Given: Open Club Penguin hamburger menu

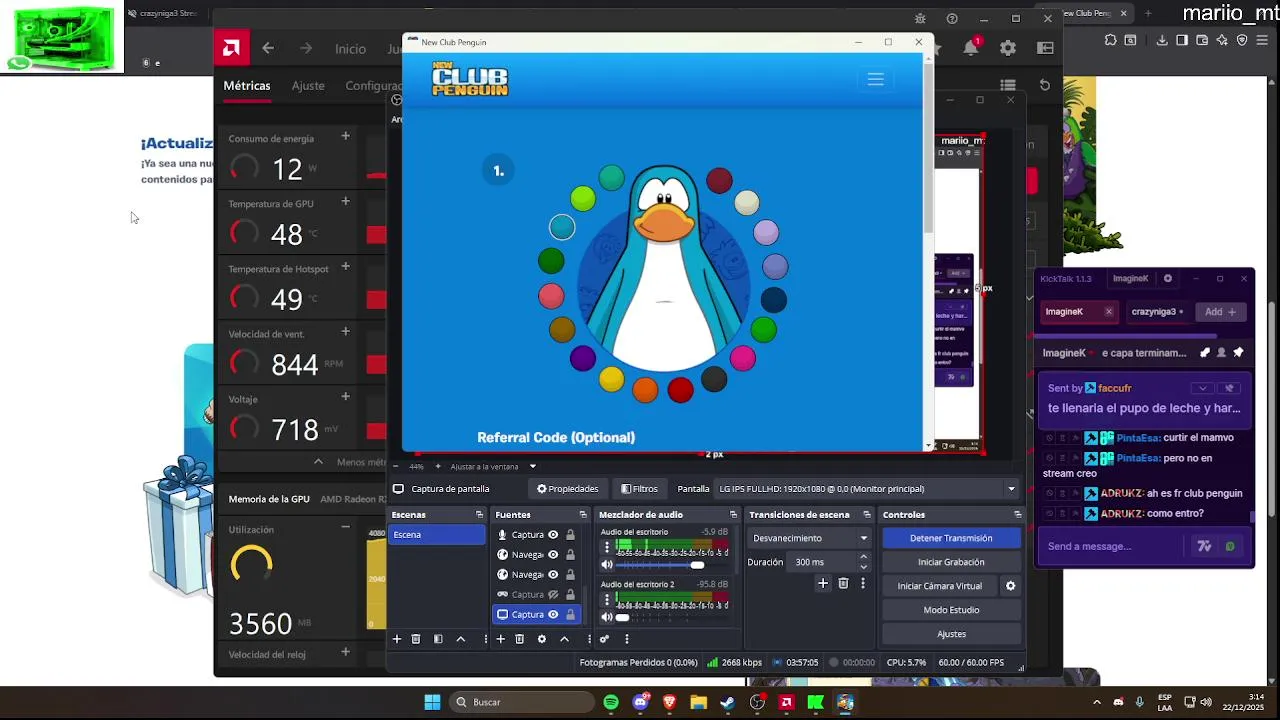Looking at the screenshot, I should (875, 80).
